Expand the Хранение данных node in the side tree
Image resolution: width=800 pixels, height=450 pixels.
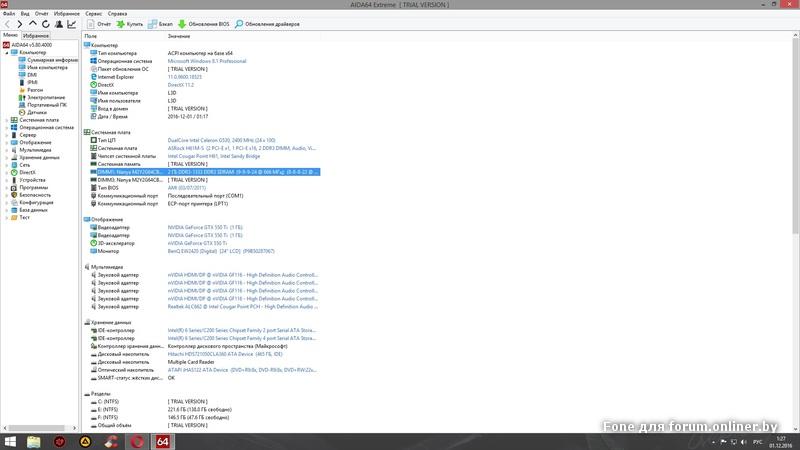(x=7, y=158)
